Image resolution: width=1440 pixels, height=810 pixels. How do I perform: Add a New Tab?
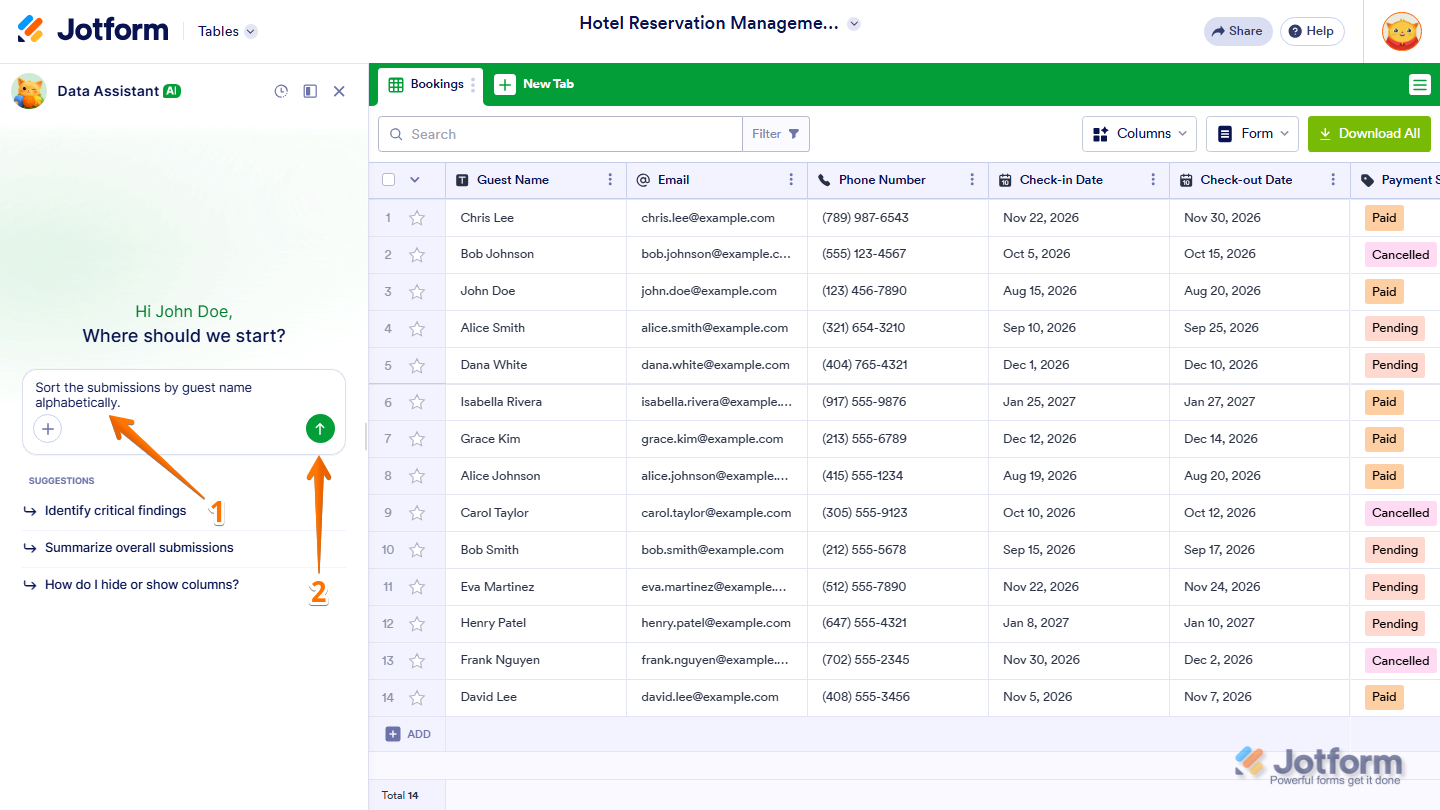(534, 84)
